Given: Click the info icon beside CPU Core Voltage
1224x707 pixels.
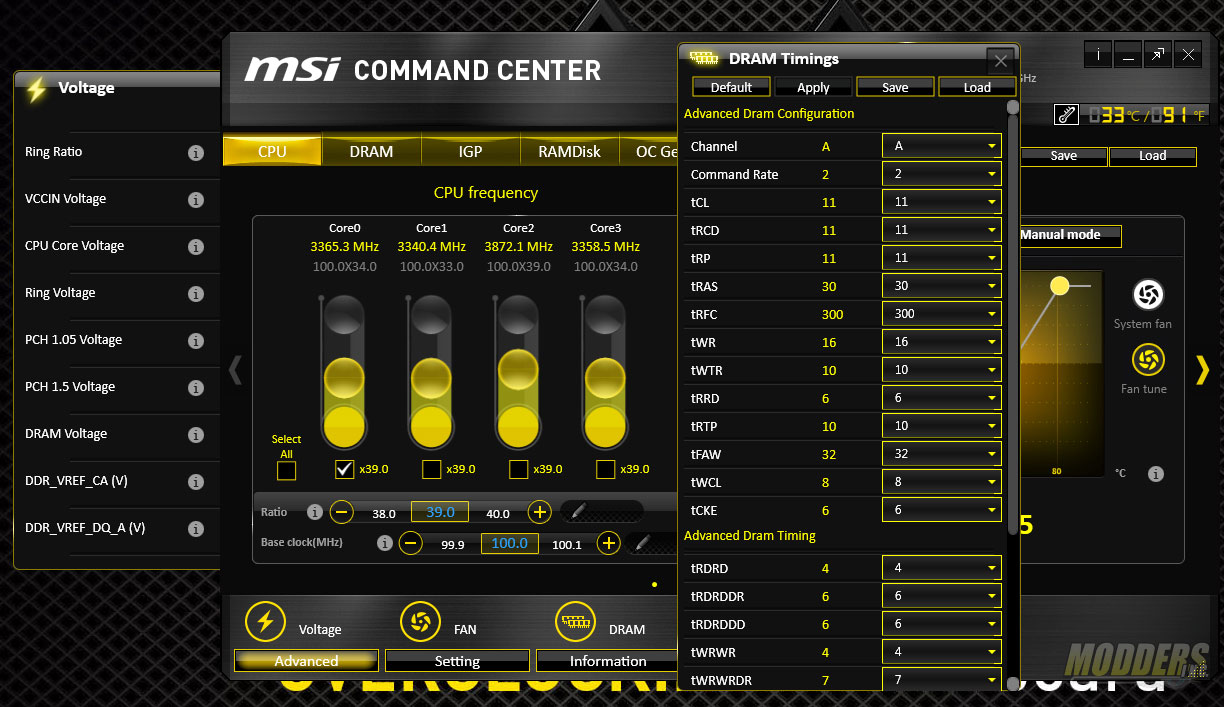Looking at the screenshot, I should [196, 247].
